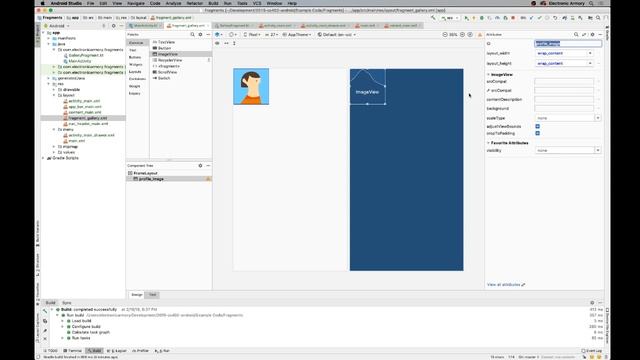
Task: Collapse the Favorite Attributes section
Action: tap(488, 143)
